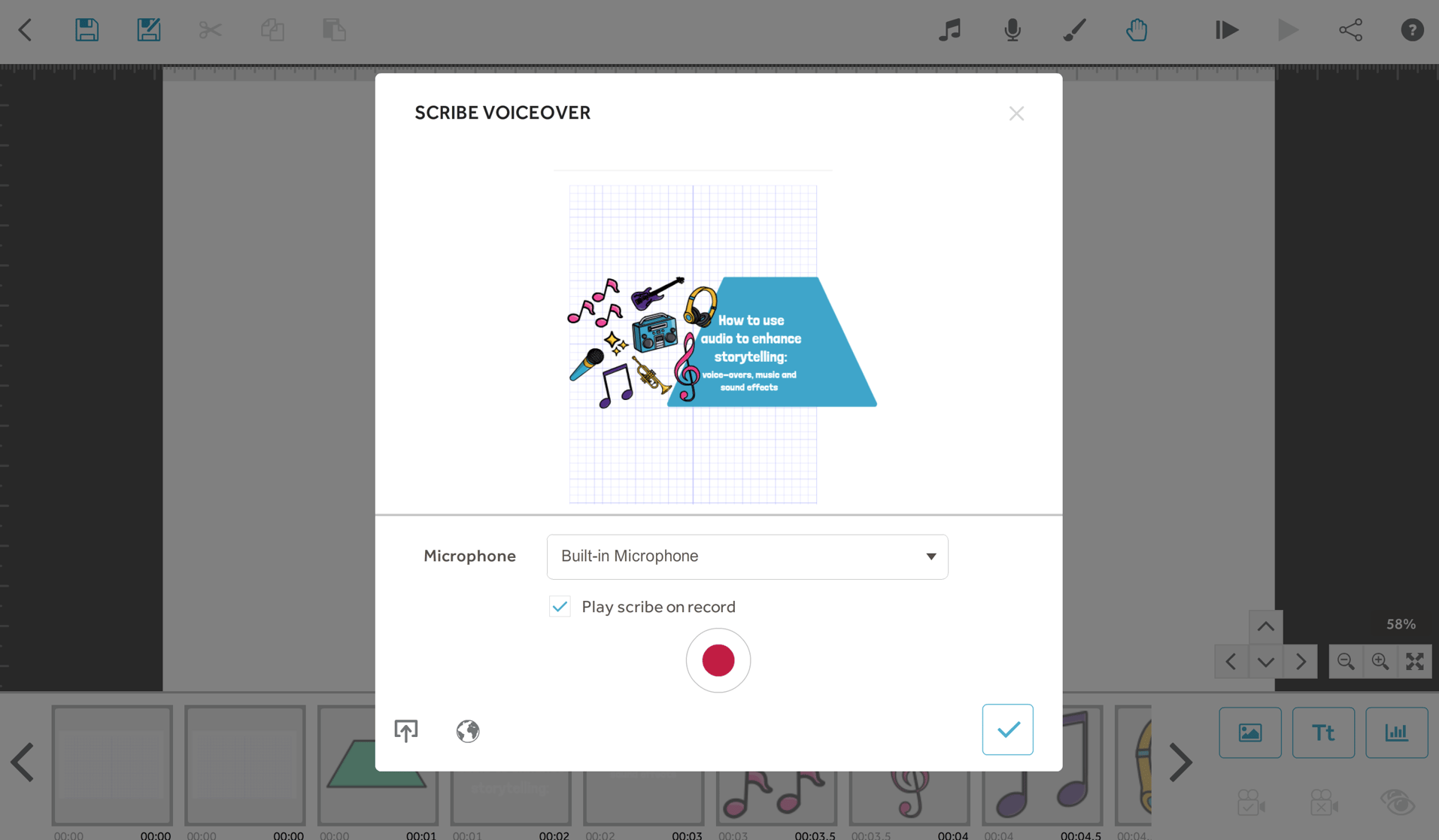Click the save floppy disk icon
This screenshot has height=840, width=1439.
click(x=87, y=30)
